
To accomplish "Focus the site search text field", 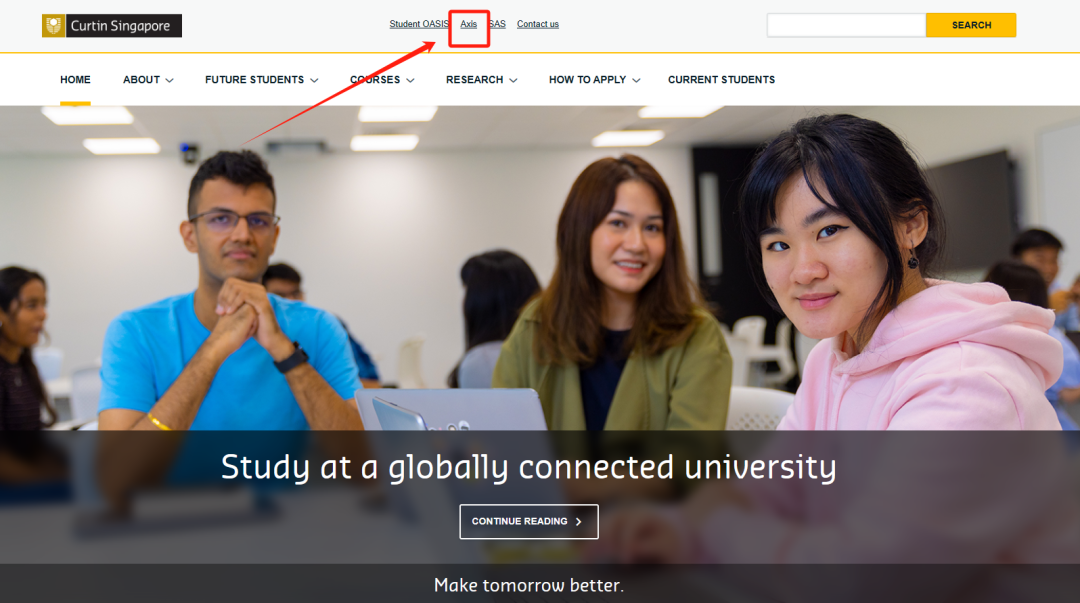I will (x=846, y=25).
